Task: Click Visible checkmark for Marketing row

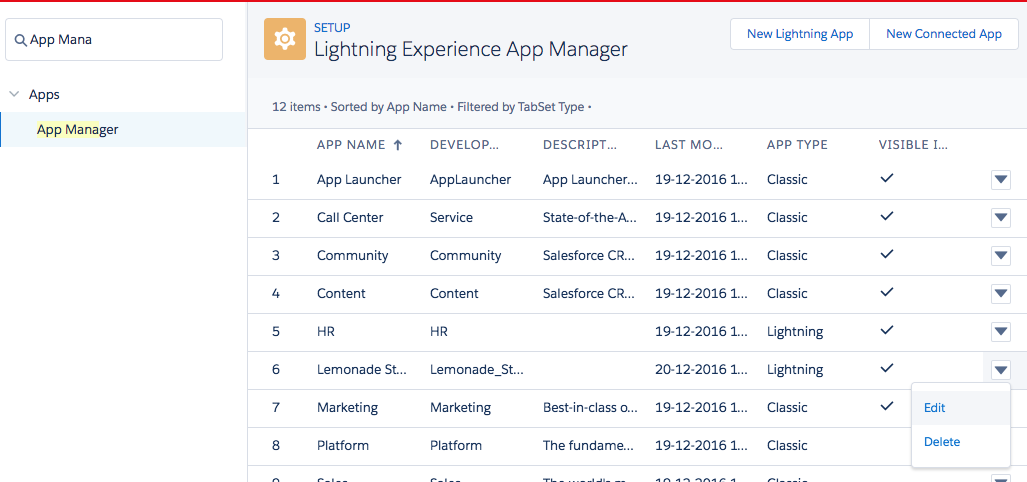Action: [x=886, y=406]
